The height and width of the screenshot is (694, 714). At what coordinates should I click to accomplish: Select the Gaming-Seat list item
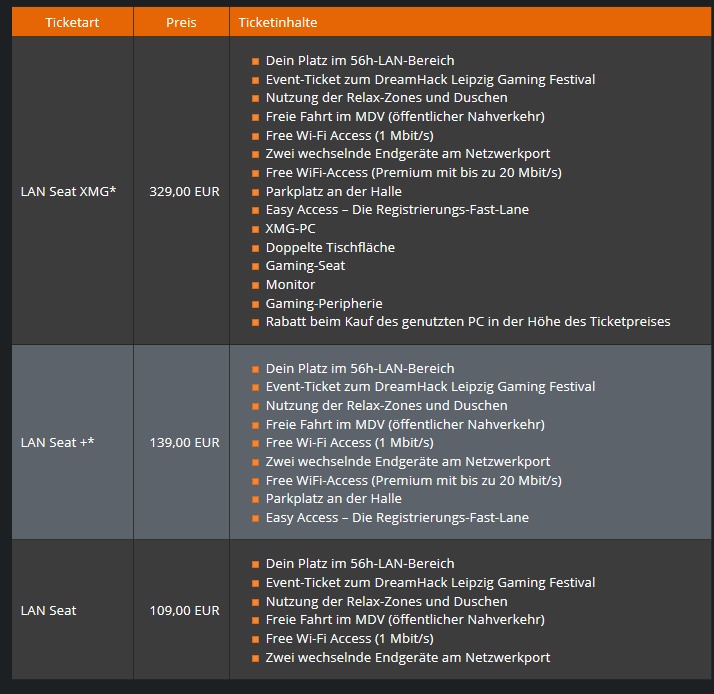tap(305, 266)
